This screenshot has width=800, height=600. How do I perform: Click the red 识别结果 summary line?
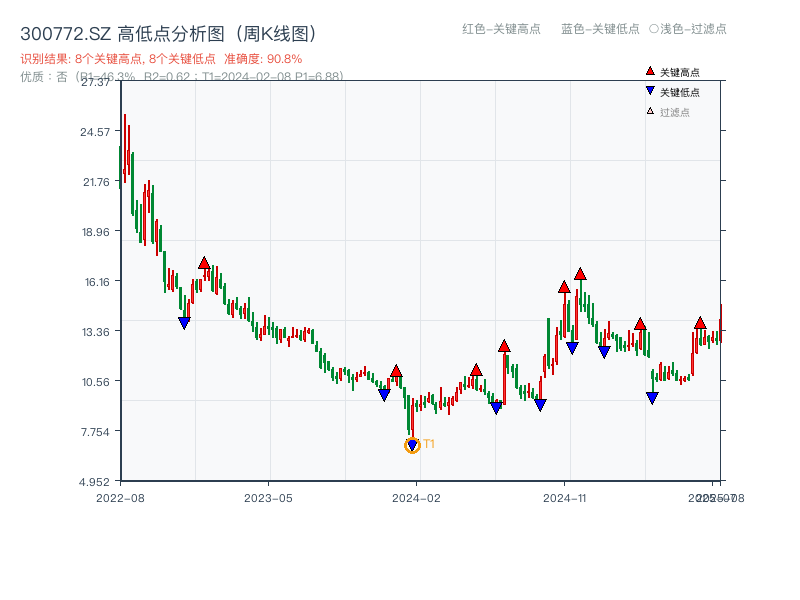click(x=161, y=59)
